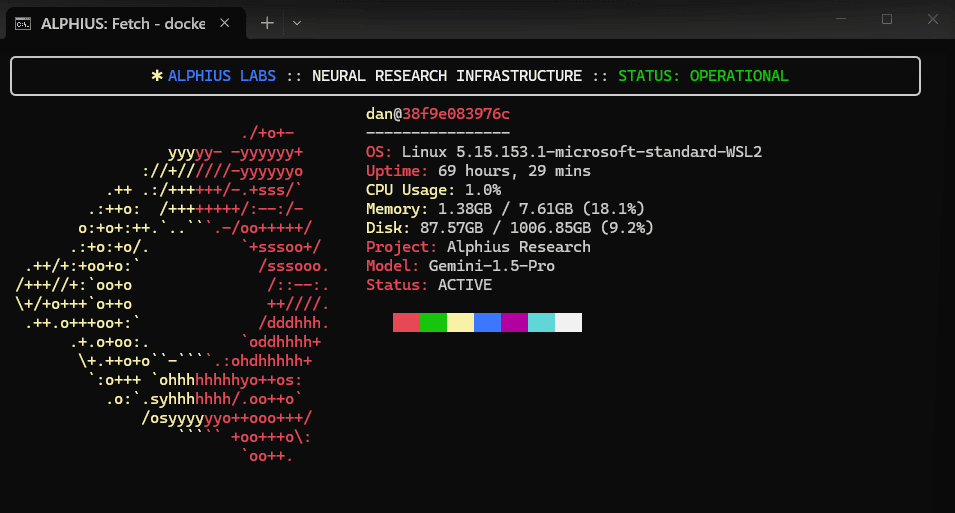955x513 pixels.
Task: Click the white color block
Action: tap(568, 322)
